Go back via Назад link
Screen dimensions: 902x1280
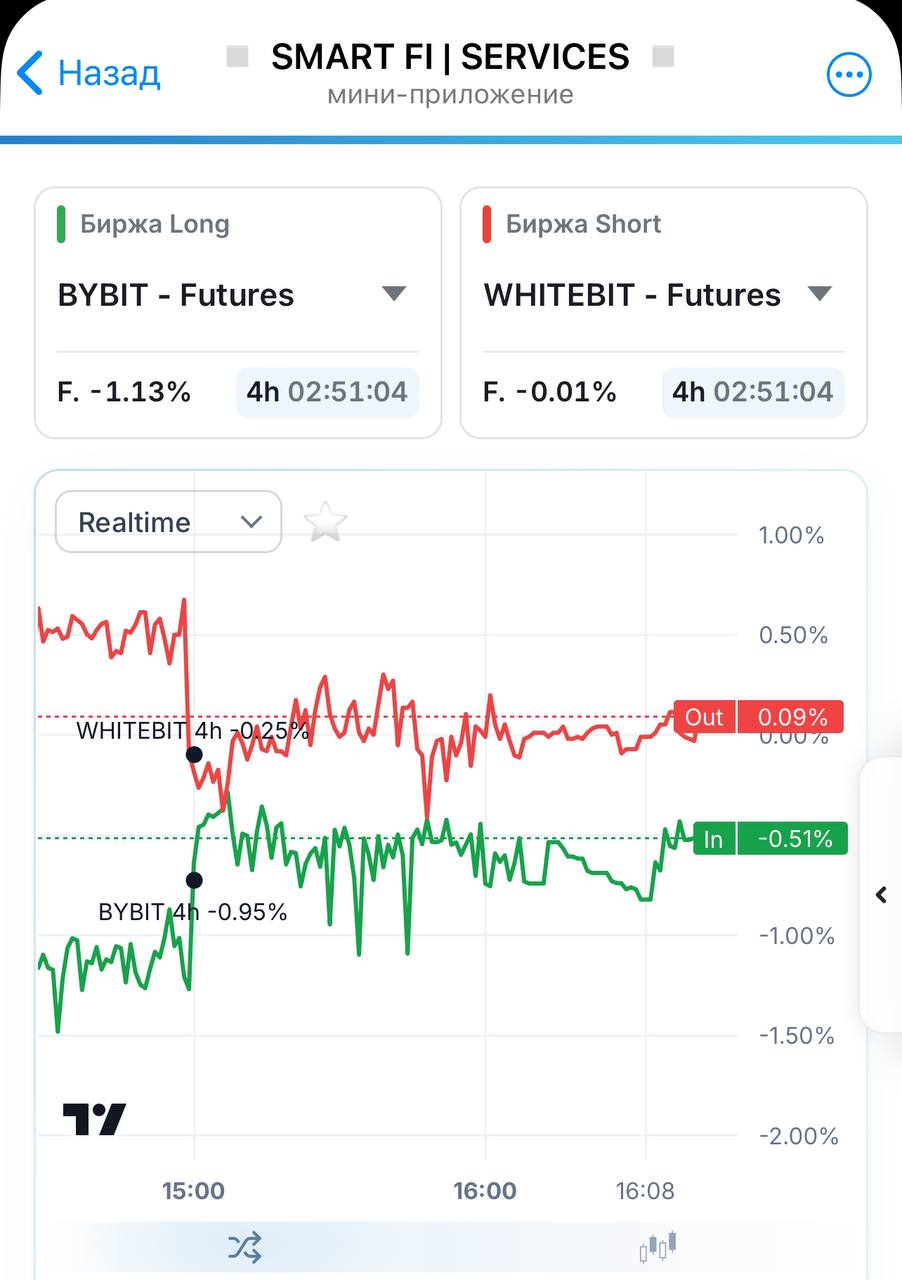tap(109, 73)
